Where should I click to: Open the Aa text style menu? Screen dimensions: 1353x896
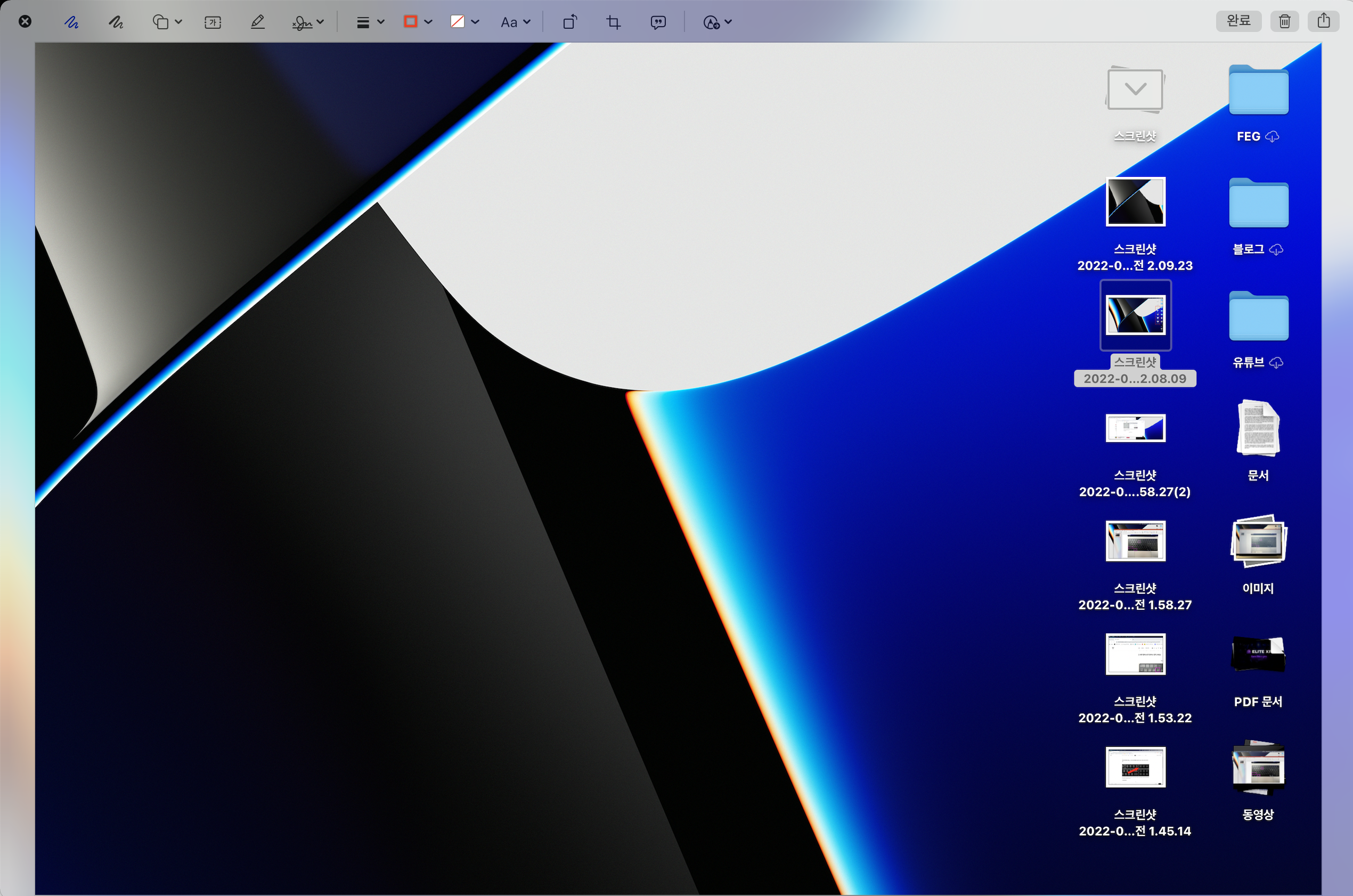tap(515, 22)
